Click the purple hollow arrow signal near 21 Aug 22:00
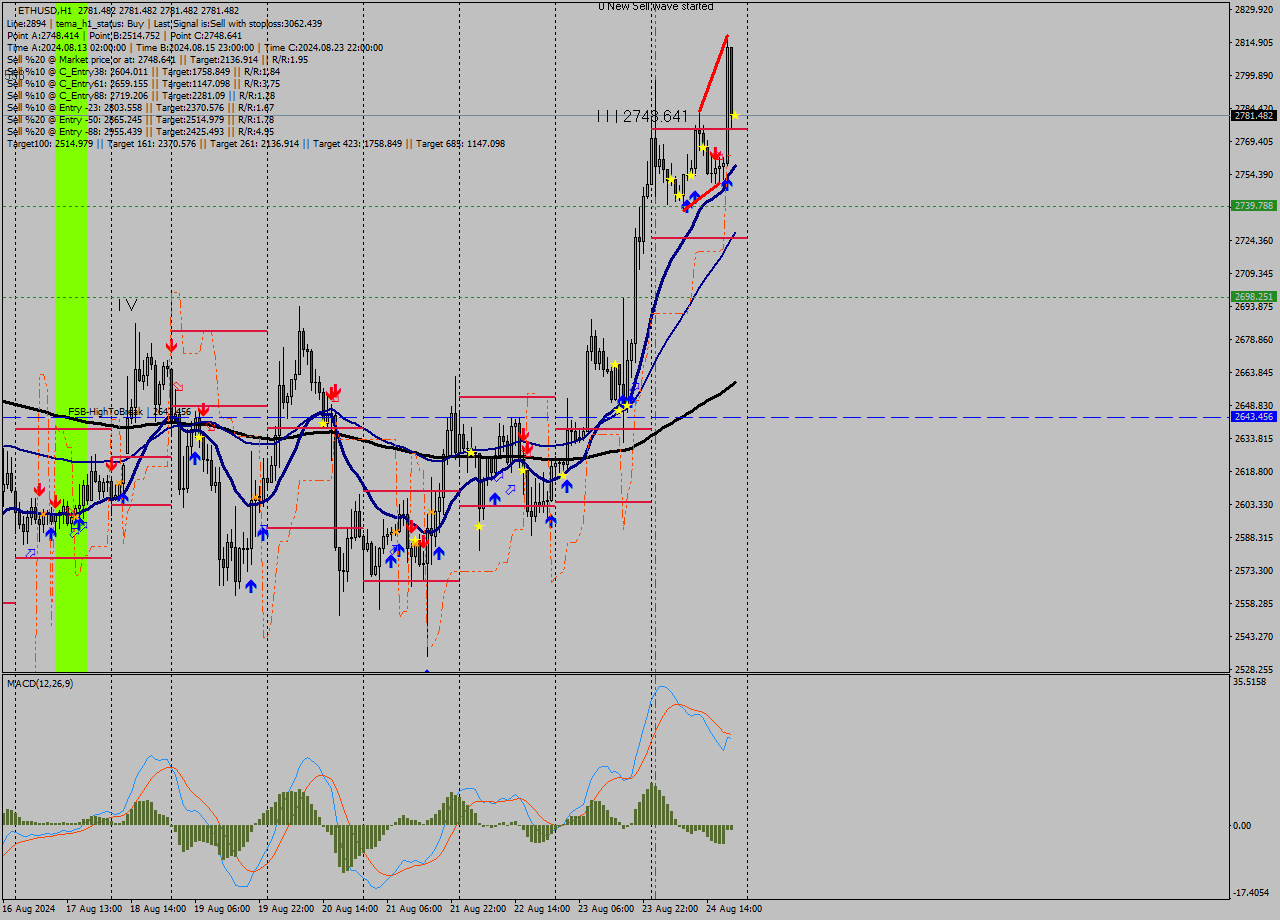The width and height of the screenshot is (1280, 920). (511, 487)
